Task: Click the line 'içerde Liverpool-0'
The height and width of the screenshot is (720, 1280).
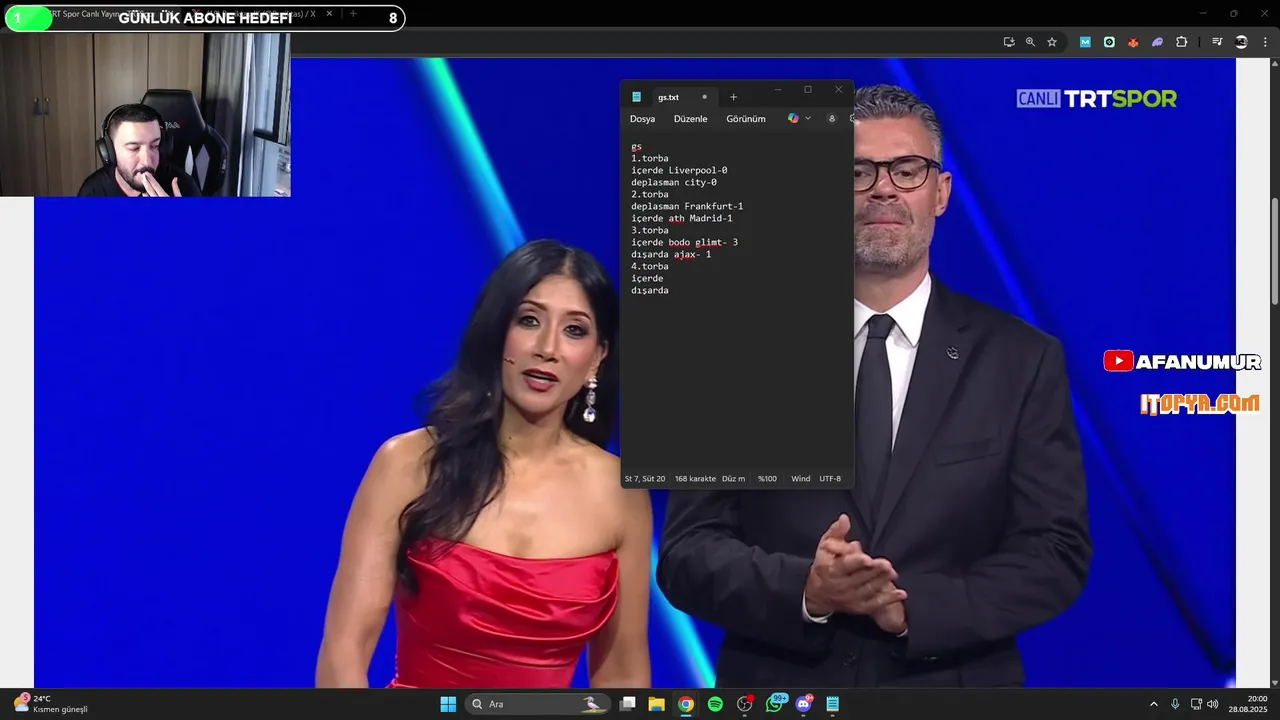Action: pyautogui.click(x=679, y=170)
